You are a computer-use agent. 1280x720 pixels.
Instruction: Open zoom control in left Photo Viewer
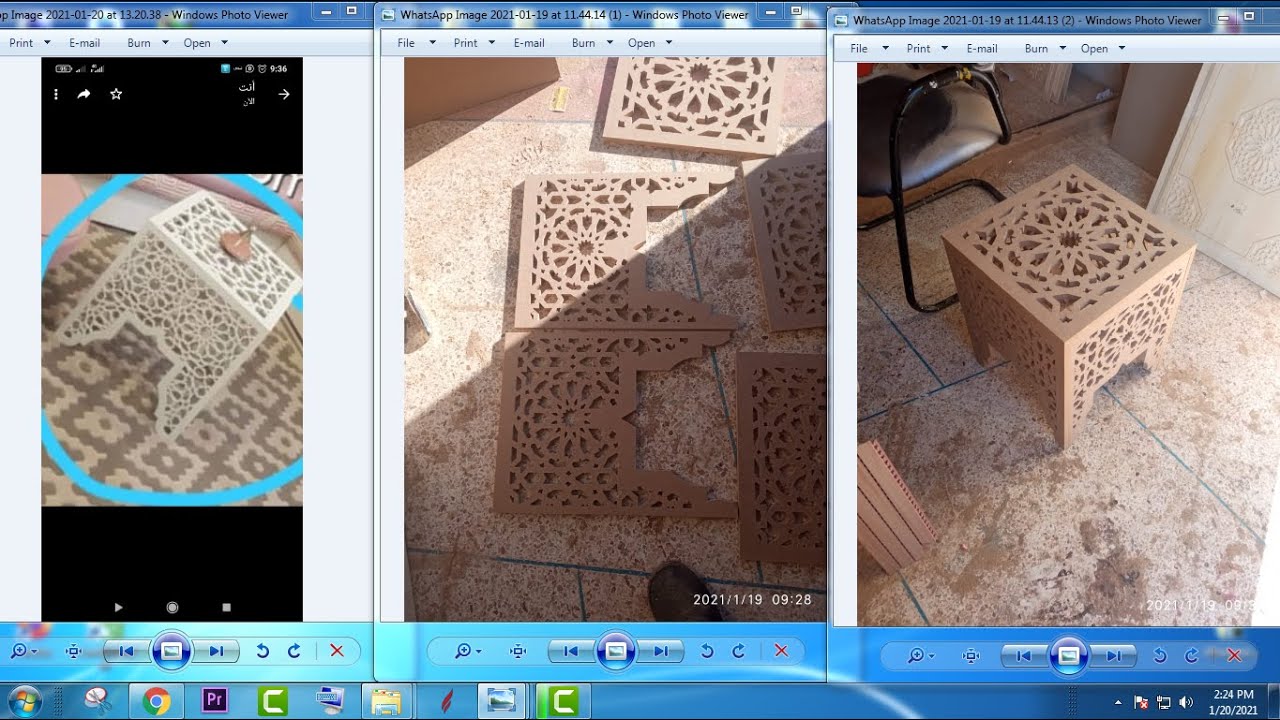22,651
